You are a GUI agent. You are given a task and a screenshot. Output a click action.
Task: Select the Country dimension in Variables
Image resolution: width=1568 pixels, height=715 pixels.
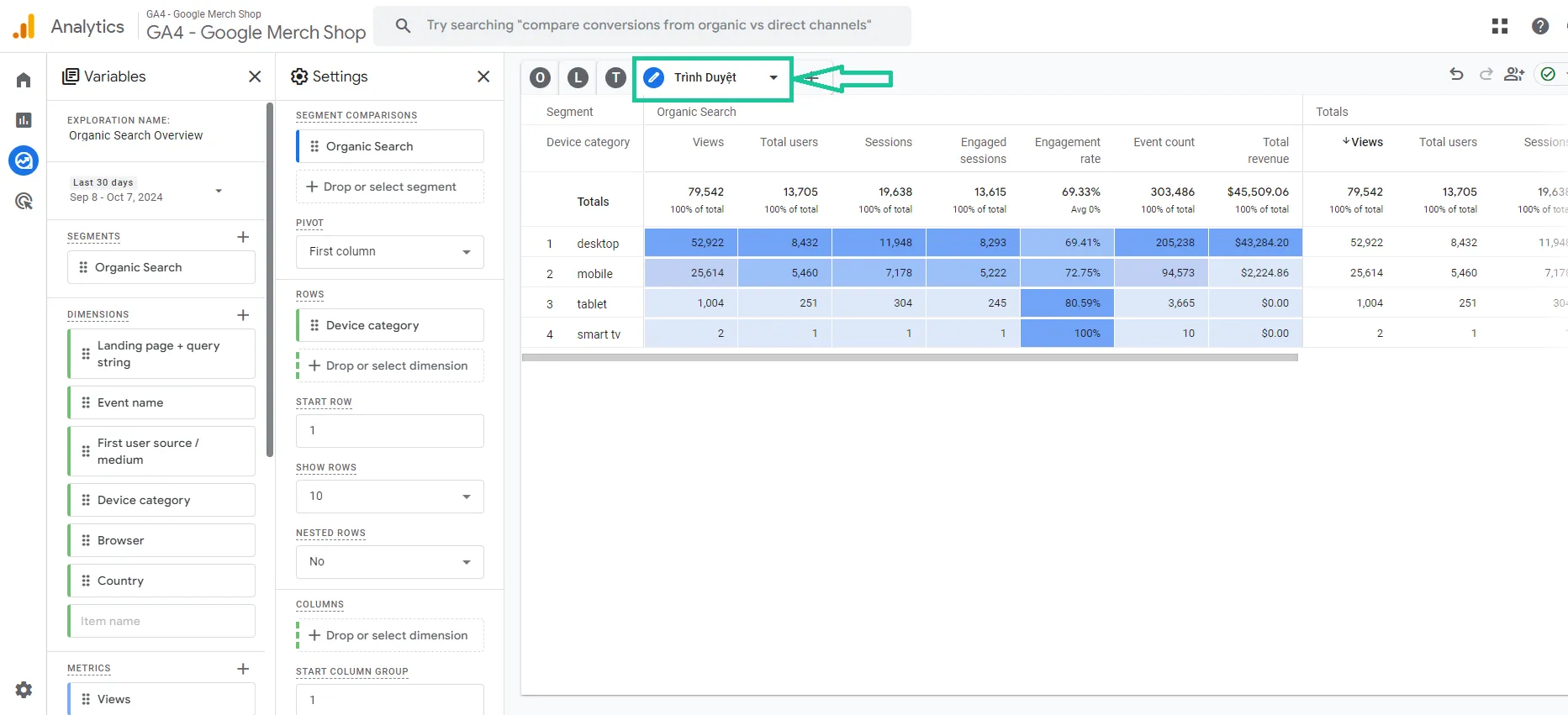pyautogui.click(x=161, y=581)
